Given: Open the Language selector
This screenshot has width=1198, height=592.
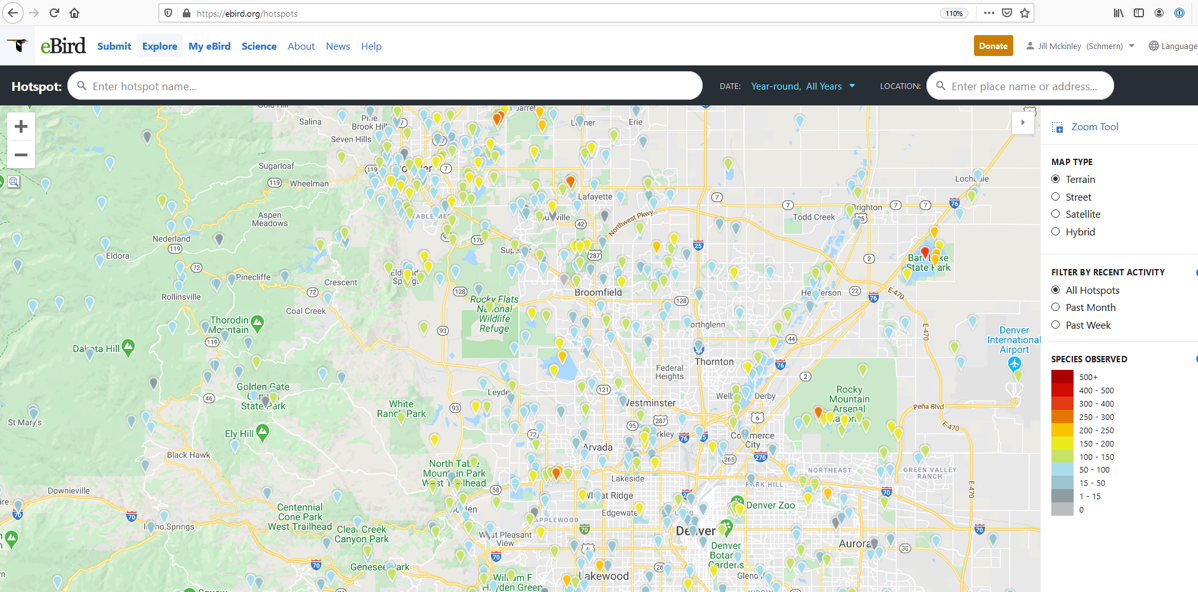Looking at the screenshot, I should click(x=1173, y=46).
